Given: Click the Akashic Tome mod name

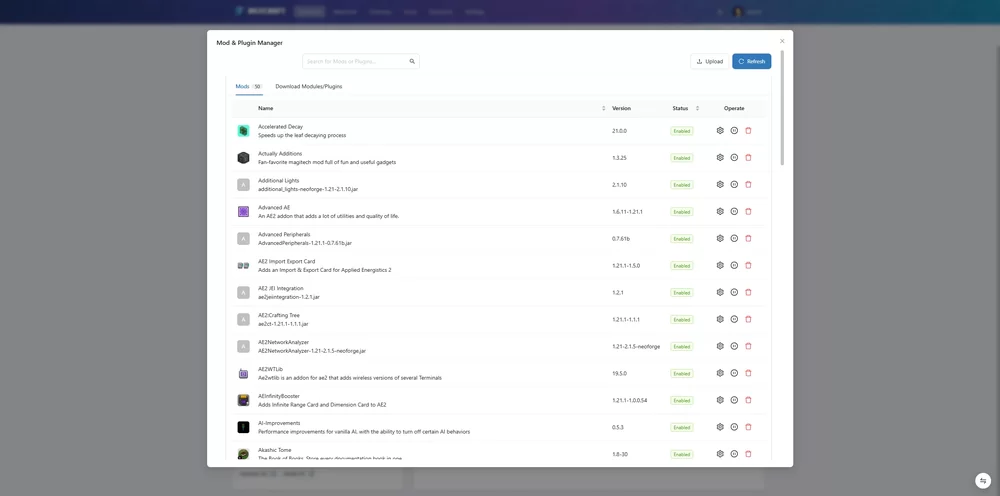Looking at the screenshot, I should pyautogui.click(x=275, y=450).
